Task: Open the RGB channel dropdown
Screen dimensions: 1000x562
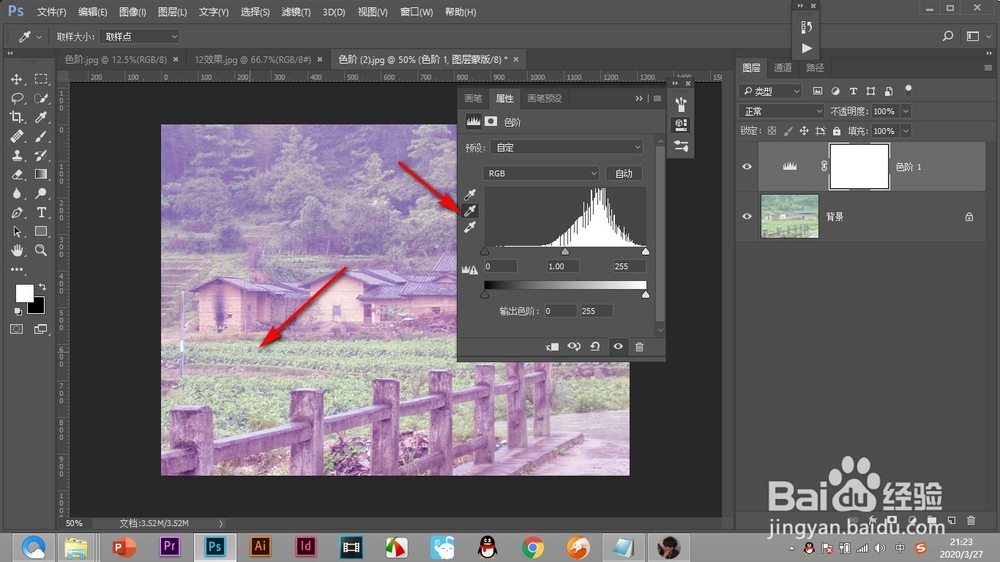Action: click(541, 174)
